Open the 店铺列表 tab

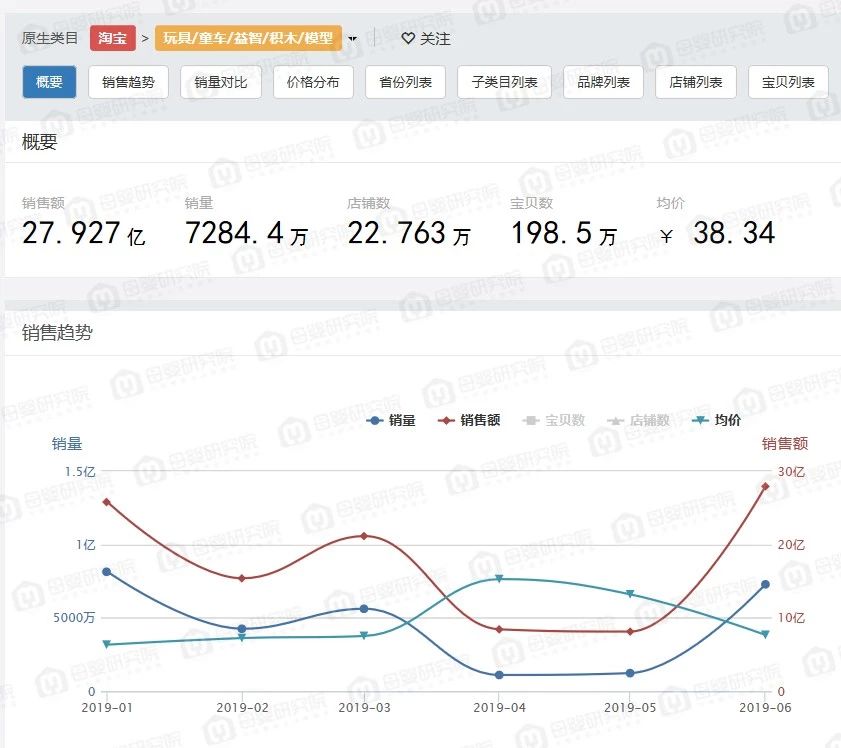point(695,82)
